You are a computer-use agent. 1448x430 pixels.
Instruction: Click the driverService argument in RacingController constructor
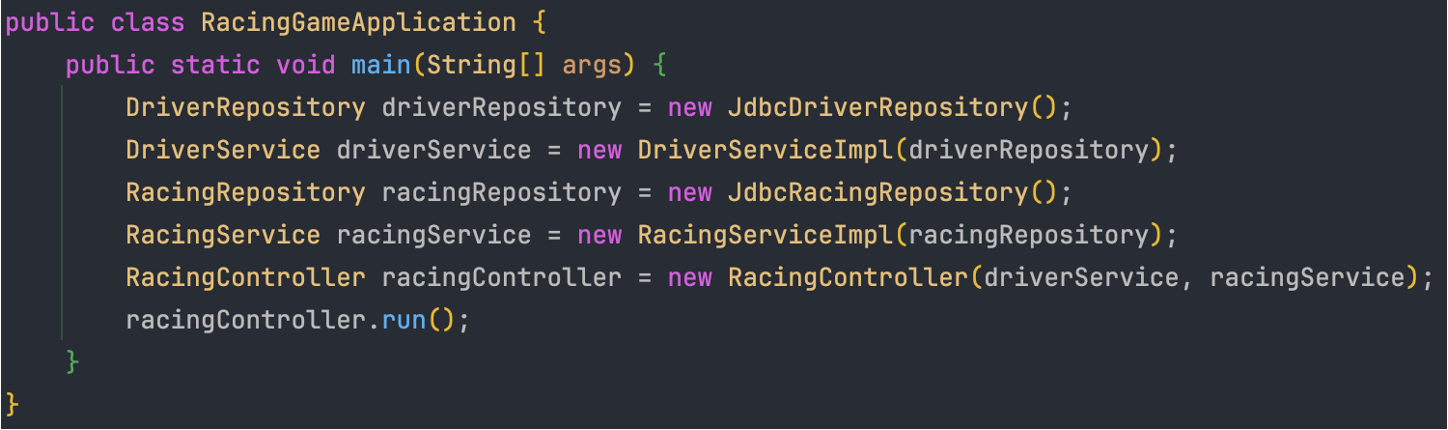(x=1081, y=278)
